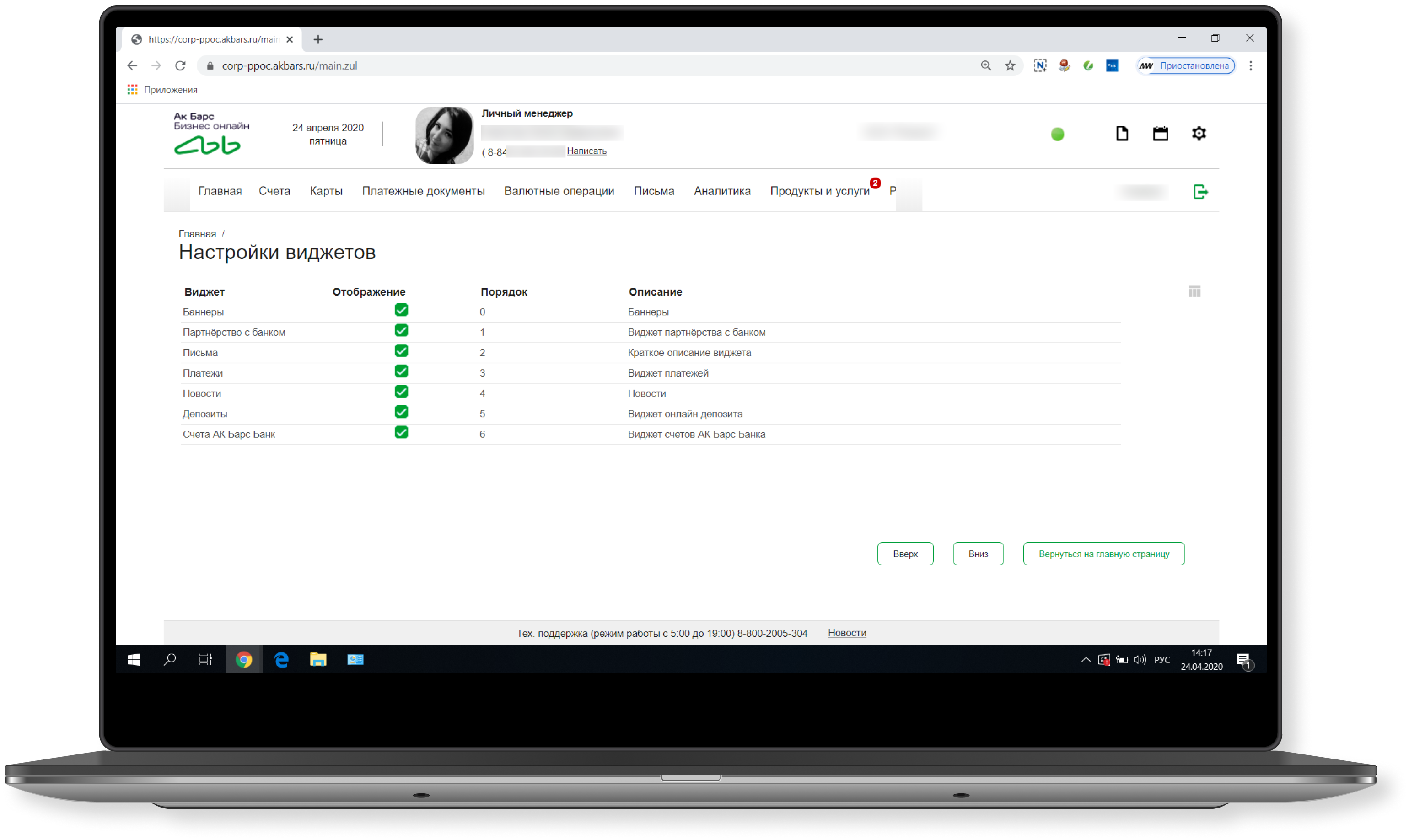The height and width of the screenshot is (840, 1409).
Task: Click the green logout exit icon
Action: [1200, 192]
